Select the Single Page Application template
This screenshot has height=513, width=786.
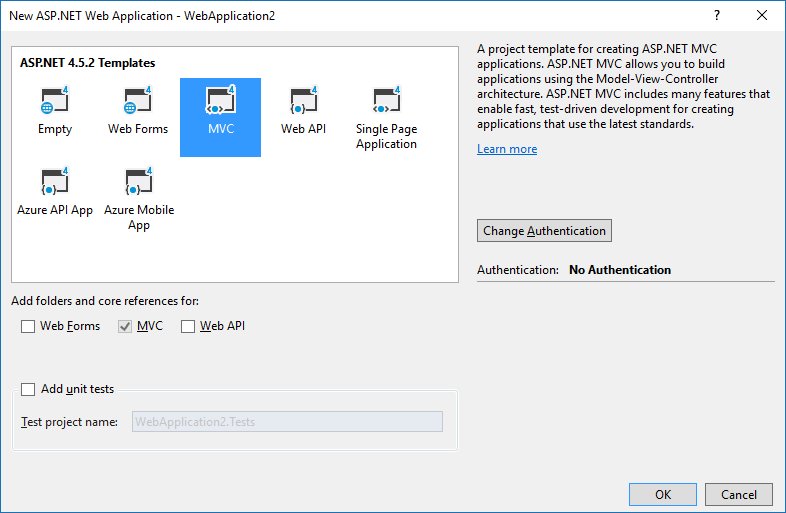386,117
